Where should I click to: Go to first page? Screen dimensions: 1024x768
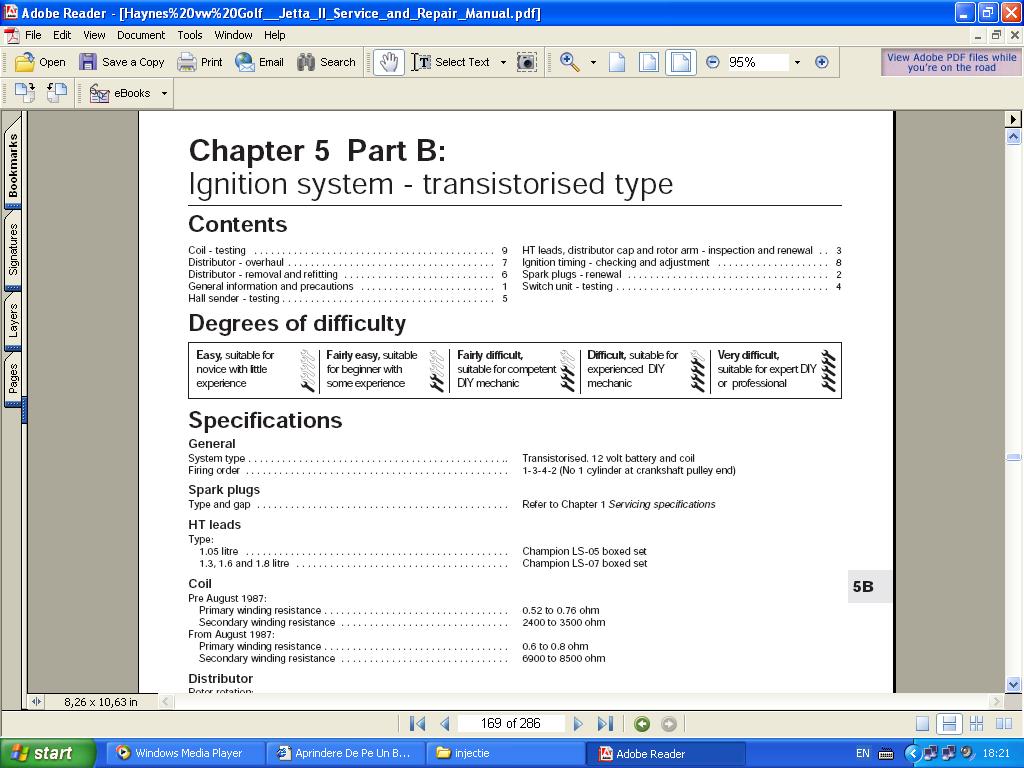click(417, 724)
